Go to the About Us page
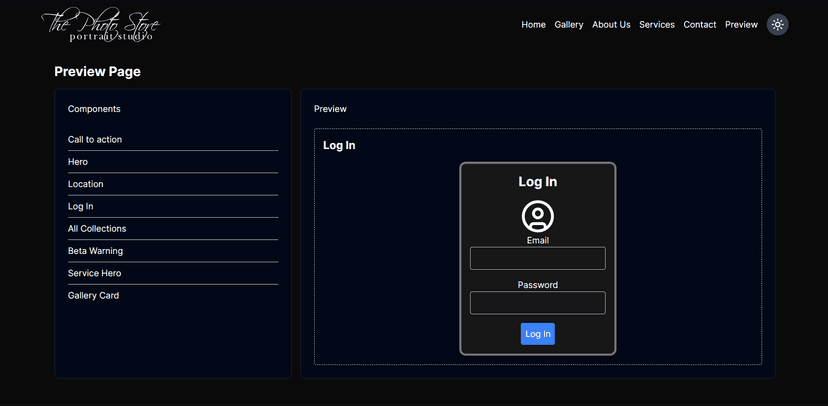 coord(611,25)
